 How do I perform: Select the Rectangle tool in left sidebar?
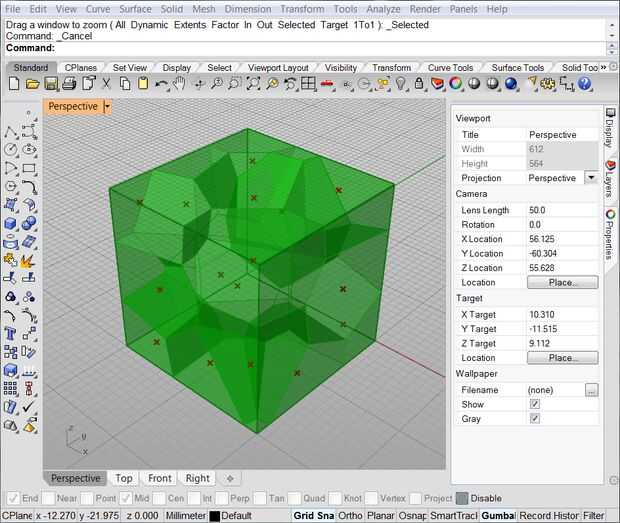point(29,168)
